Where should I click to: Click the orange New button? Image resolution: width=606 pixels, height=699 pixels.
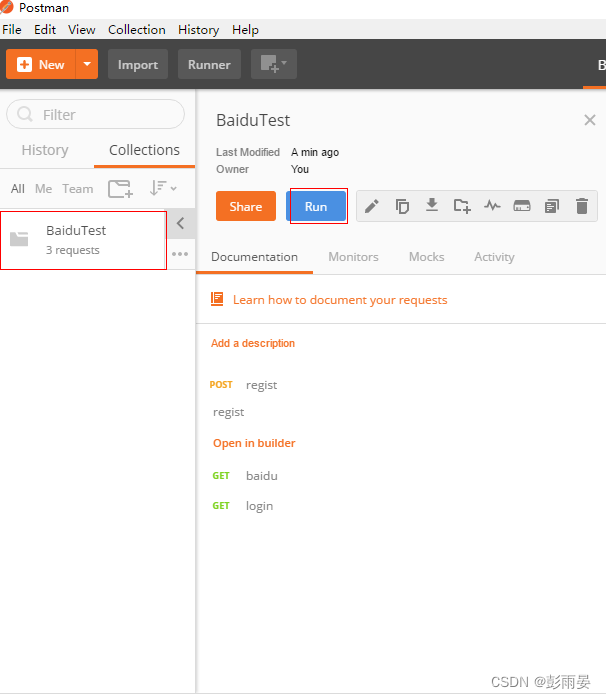tap(41, 64)
